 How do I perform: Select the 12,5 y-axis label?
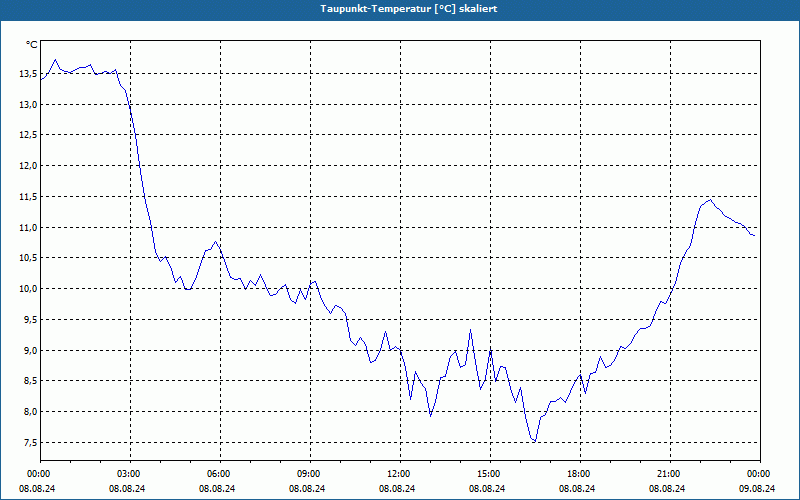point(28,135)
